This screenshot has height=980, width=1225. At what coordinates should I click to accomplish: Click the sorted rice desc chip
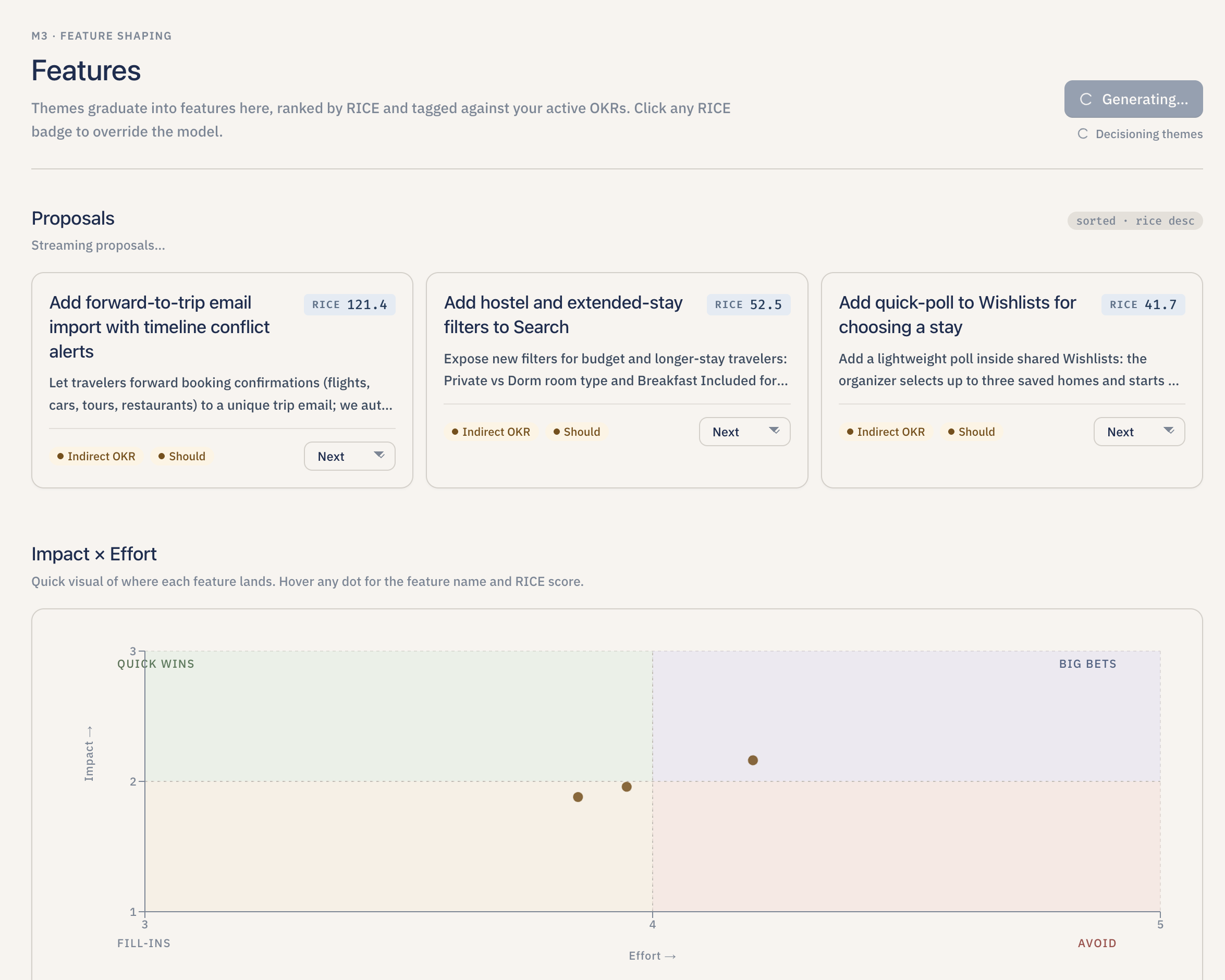click(x=1135, y=220)
